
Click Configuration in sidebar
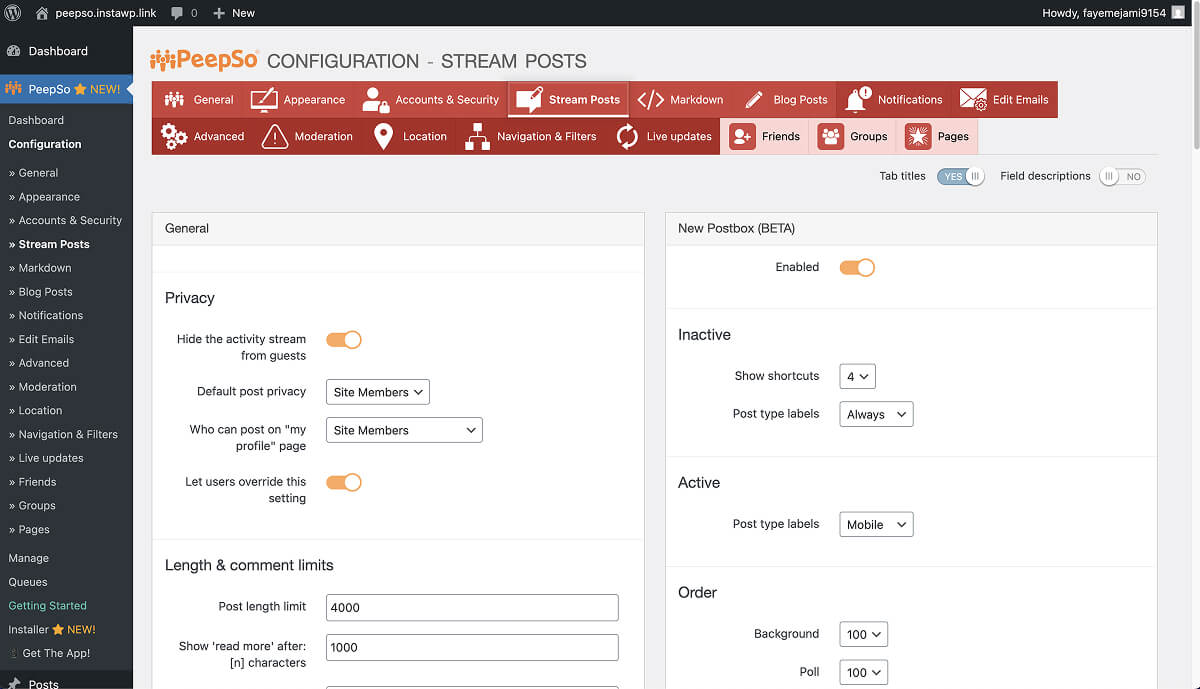click(45, 144)
